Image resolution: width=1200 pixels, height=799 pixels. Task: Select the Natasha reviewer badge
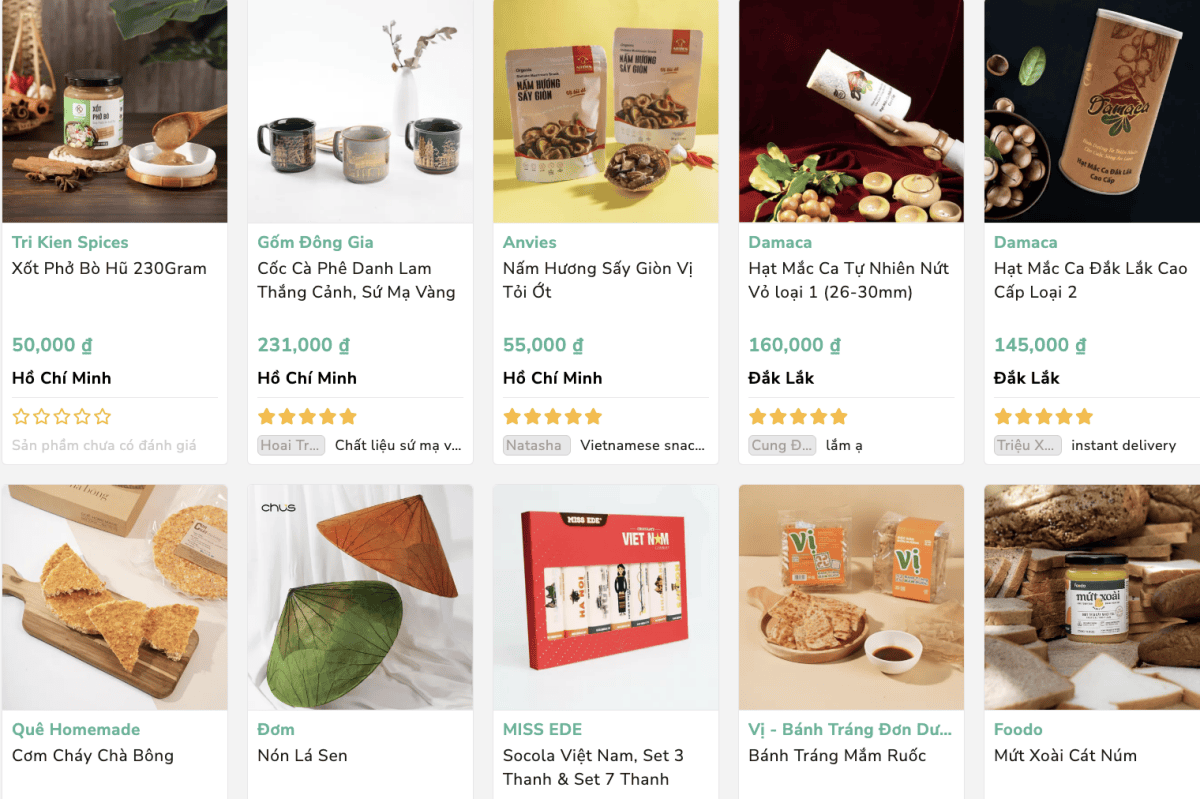536,445
